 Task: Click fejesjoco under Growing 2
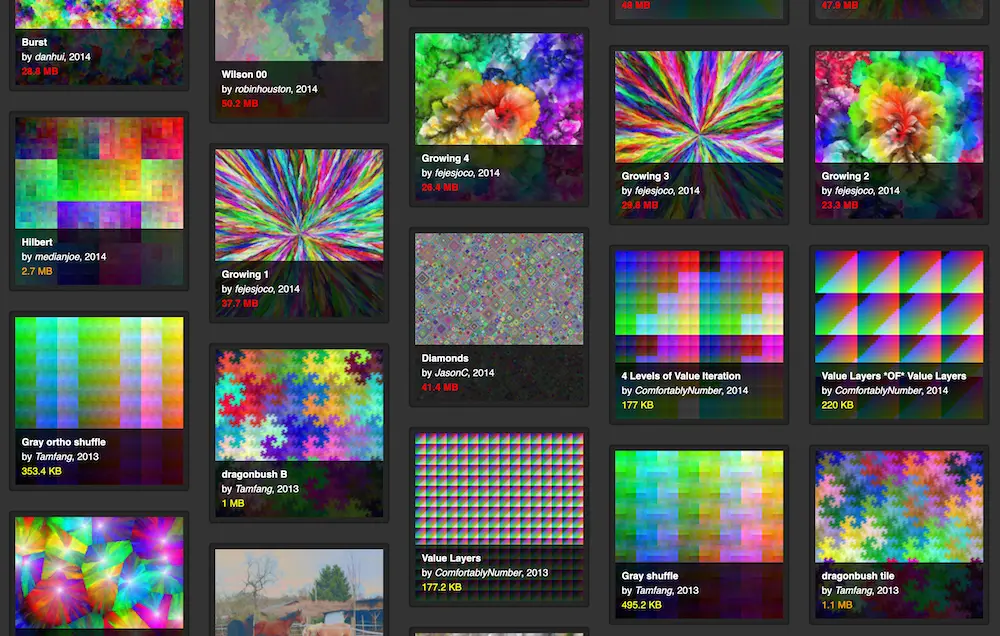pos(854,191)
